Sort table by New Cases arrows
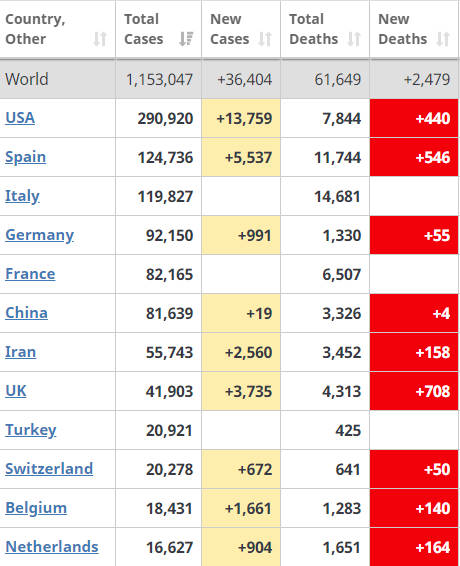Viewport: 460px width, 566px height. tap(265, 39)
